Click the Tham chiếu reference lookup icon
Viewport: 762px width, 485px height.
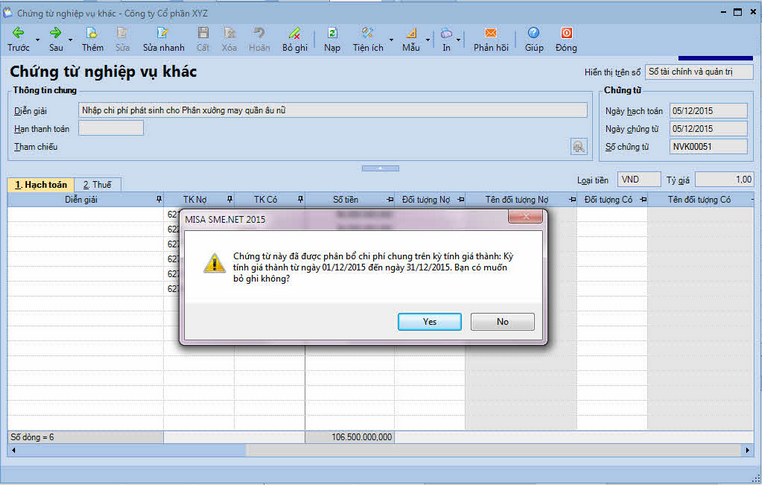click(x=578, y=146)
